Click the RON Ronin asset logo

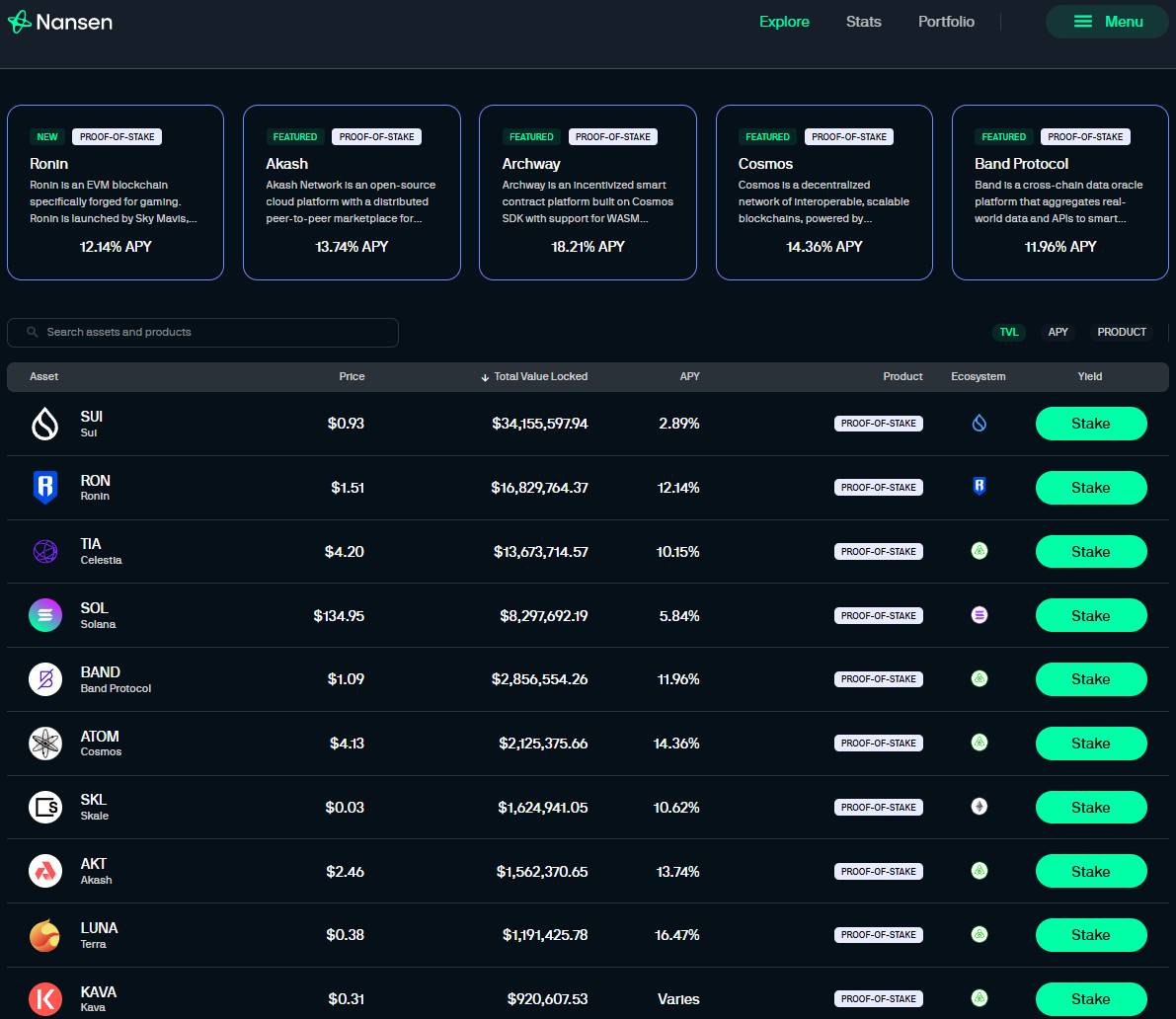coord(45,488)
